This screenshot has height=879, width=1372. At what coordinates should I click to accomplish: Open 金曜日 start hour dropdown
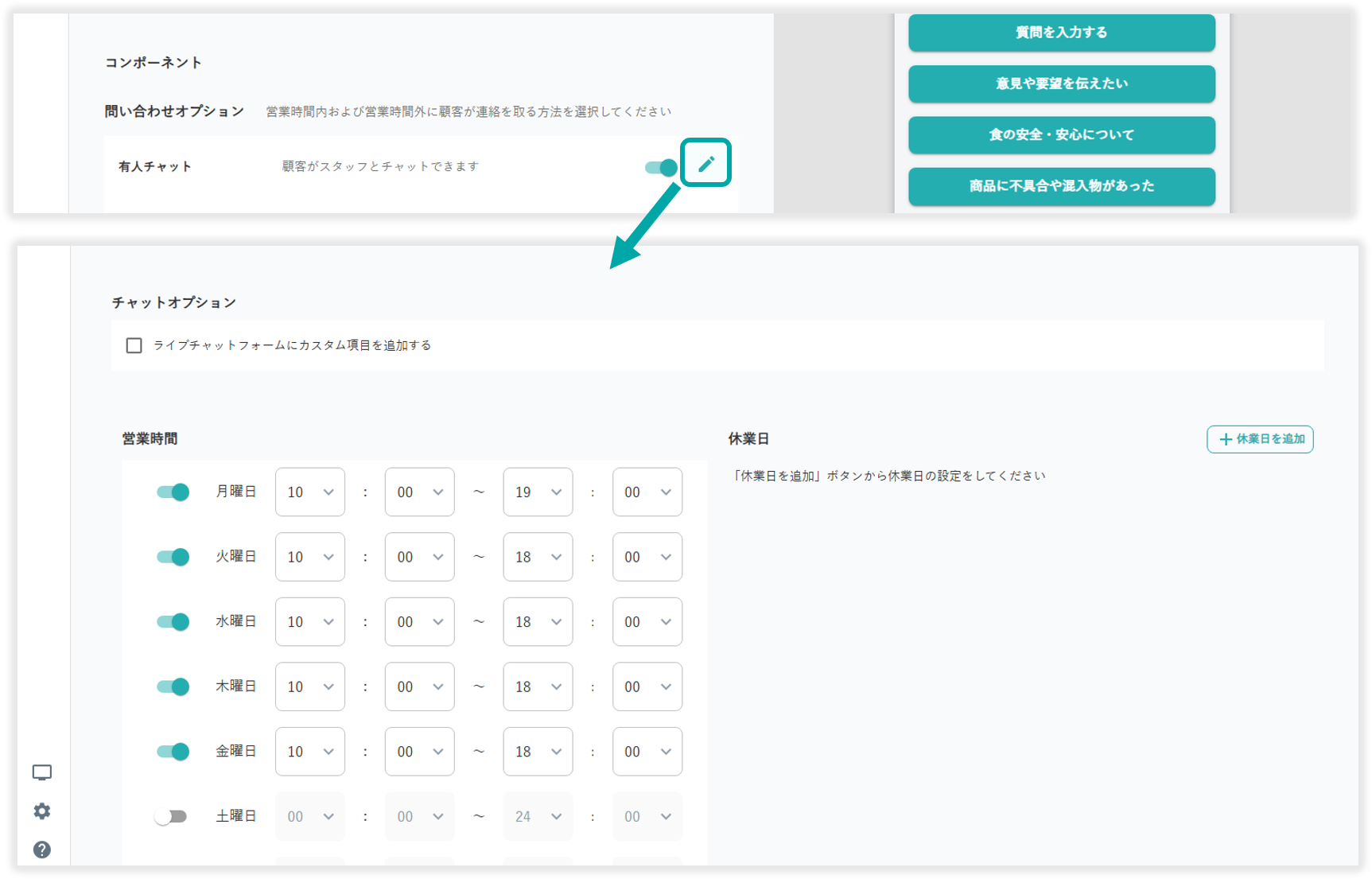[x=310, y=752]
